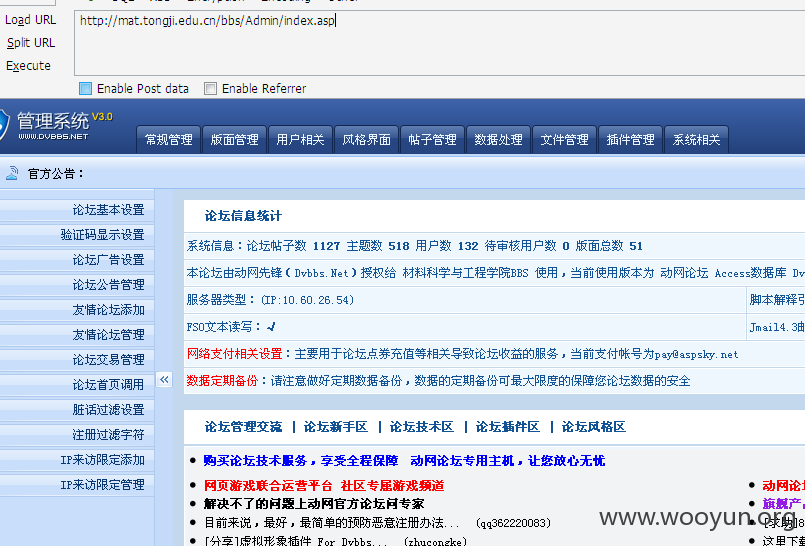Click the IP:10.60.26.54 server text
This screenshot has width=805, height=546.
[307, 300]
